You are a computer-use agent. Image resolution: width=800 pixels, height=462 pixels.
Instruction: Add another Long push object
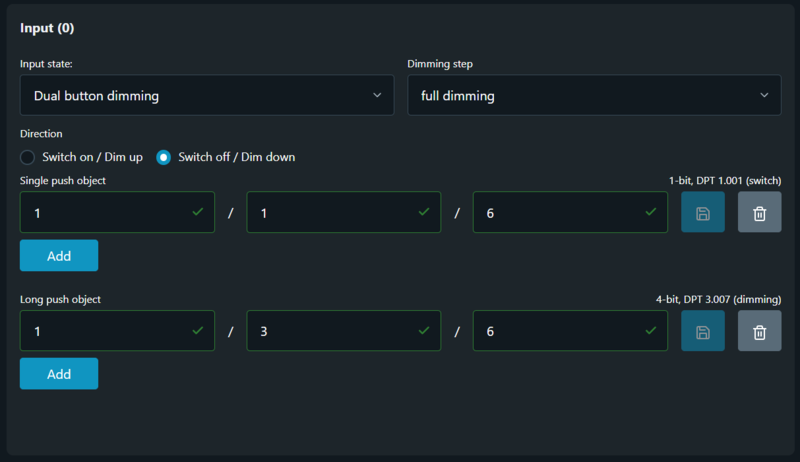(x=59, y=374)
